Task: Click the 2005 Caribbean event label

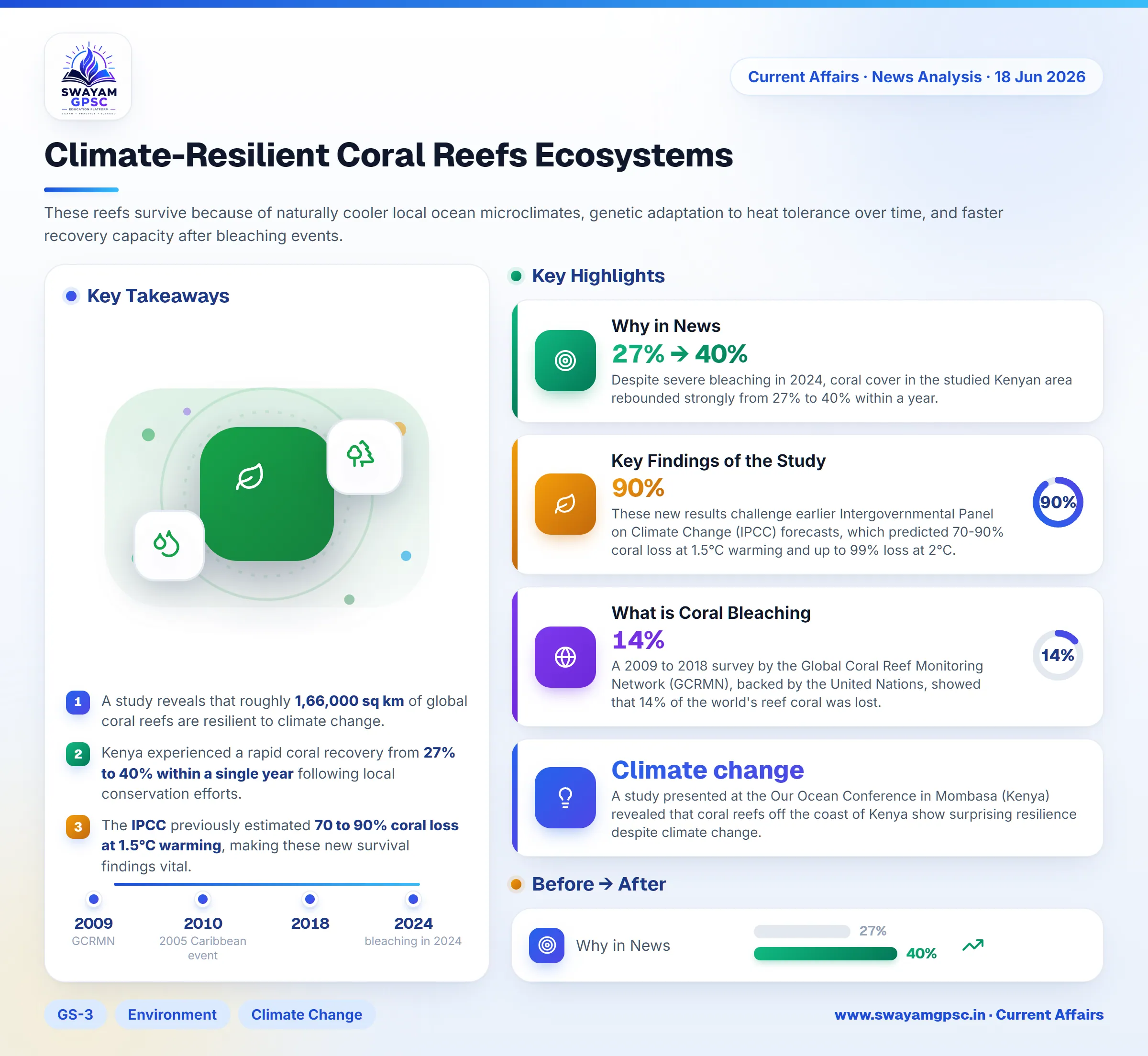Action: [202, 948]
